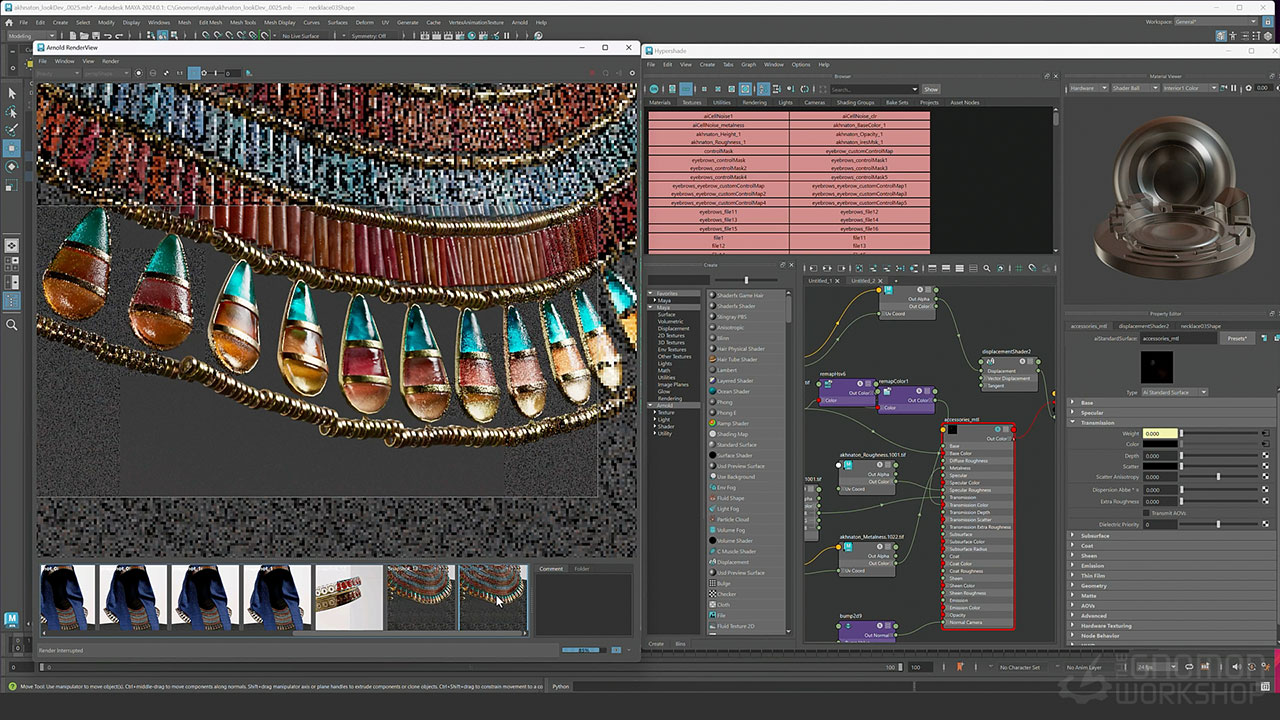The height and width of the screenshot is (720, 1280).
Task: Click the 1:1 zoom icon in RenderView
Action: [x=180, y=73]
